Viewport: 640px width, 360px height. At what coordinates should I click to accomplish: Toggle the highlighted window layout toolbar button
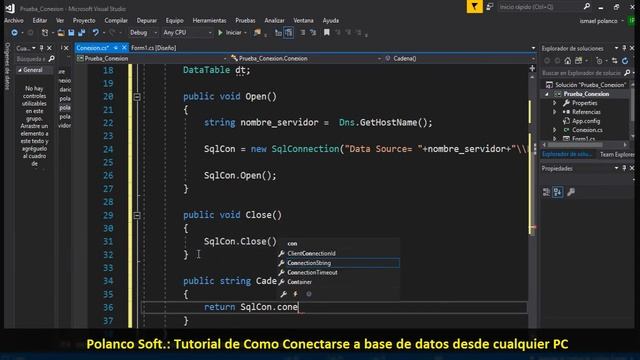289,33
